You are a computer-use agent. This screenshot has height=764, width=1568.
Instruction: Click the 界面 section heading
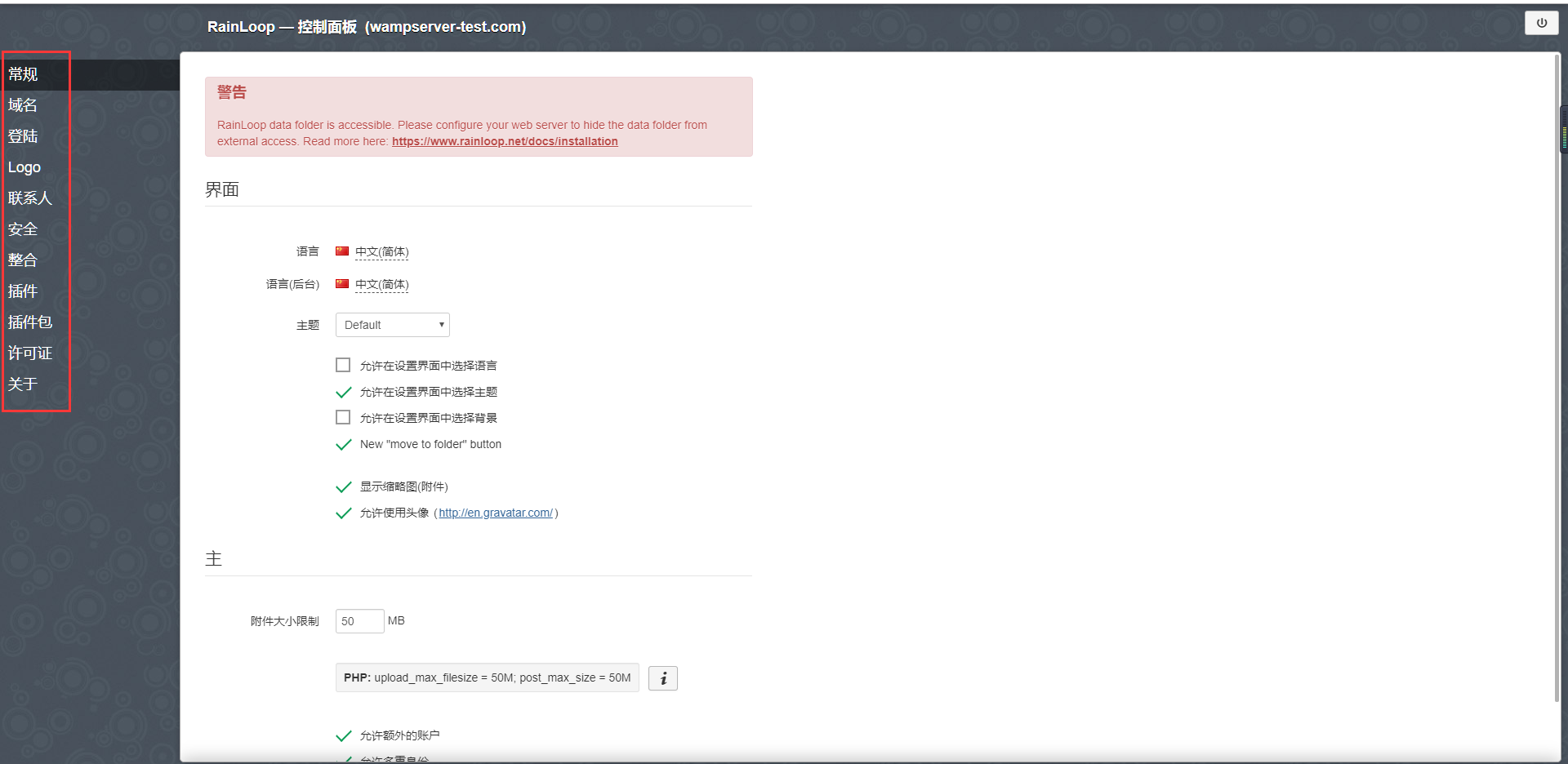point(222,189)
